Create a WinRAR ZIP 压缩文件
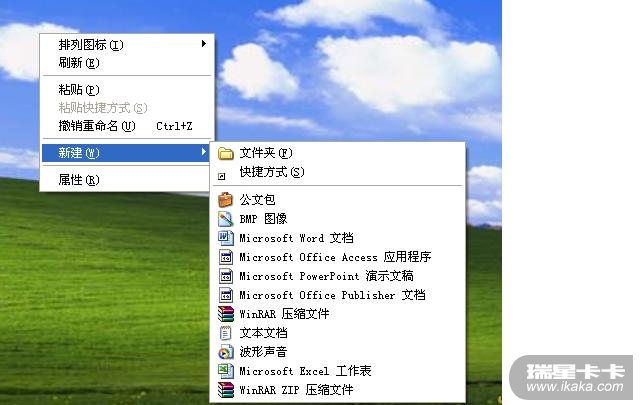 [338, 390]
